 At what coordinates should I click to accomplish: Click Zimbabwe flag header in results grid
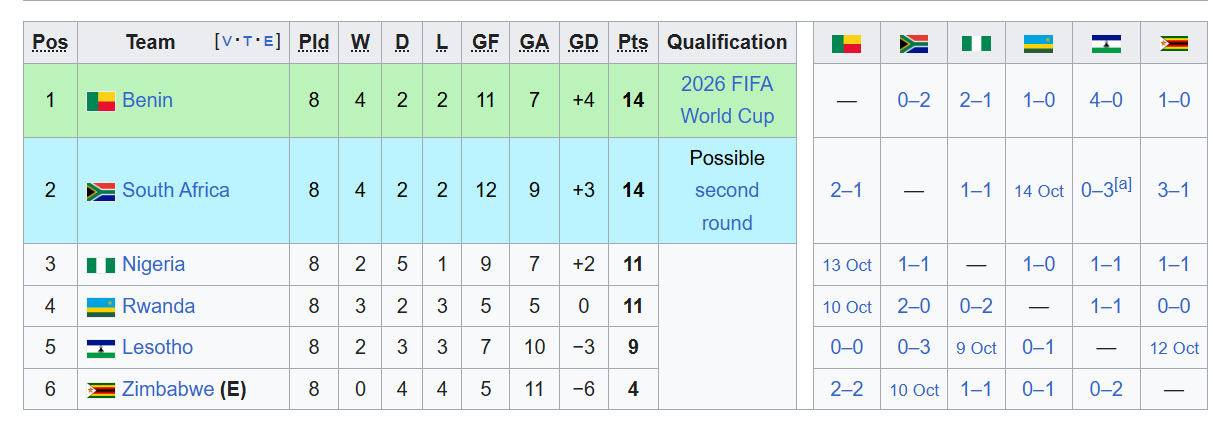tap(1173, 44)
